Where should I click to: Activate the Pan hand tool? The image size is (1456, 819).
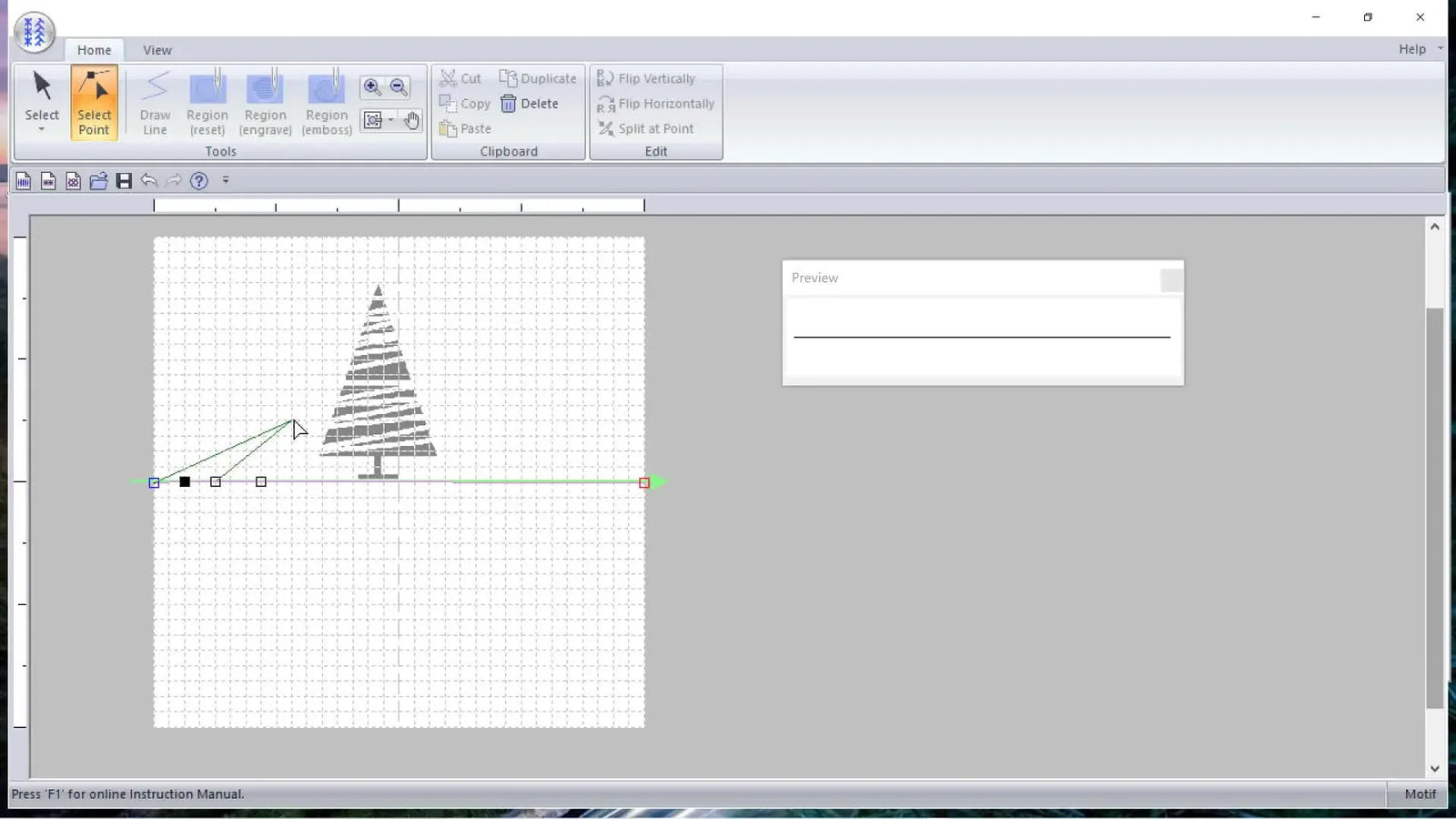pyautogui.click(x=411, y=119)
